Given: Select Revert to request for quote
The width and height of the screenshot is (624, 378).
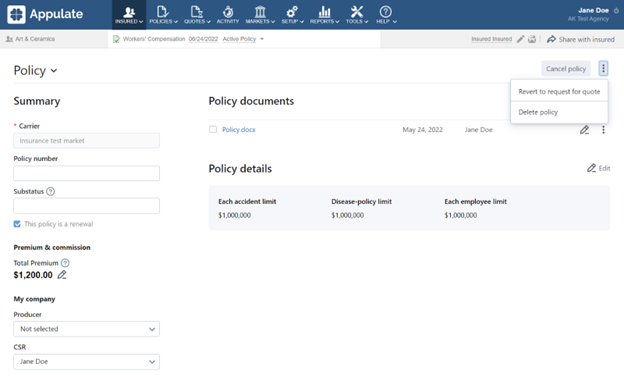Looking at the screenshot, I should coord(559,92).
